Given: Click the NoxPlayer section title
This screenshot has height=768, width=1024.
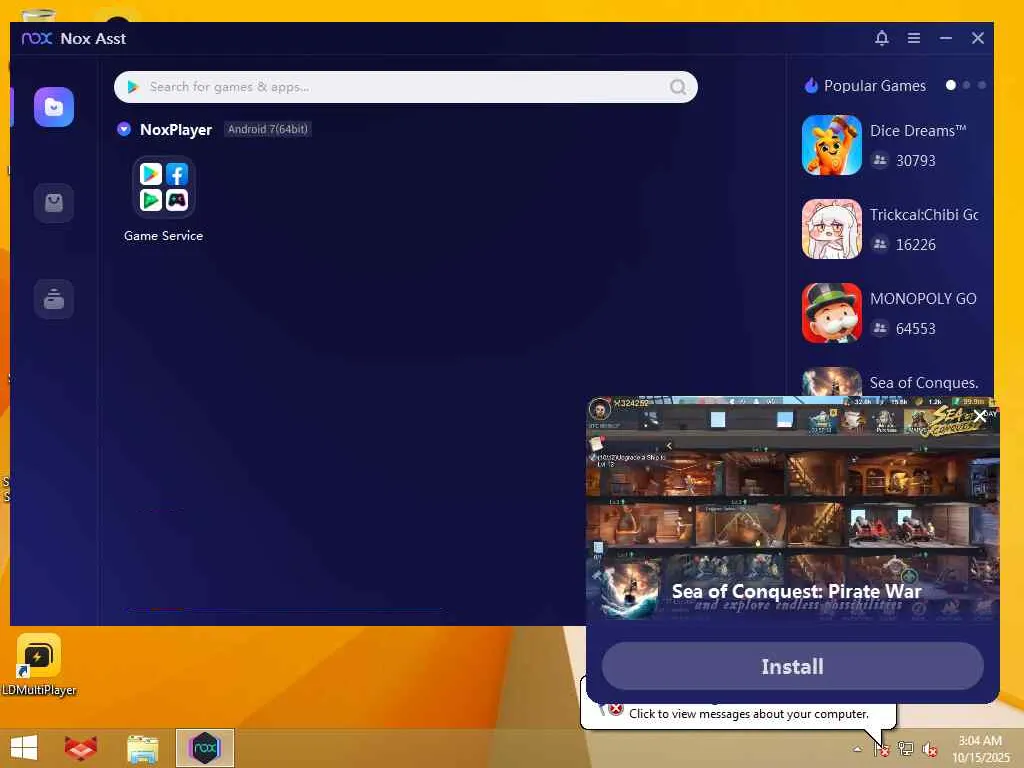Looking at the screenshot, I should pyautogui.click(x=176, y=129).
